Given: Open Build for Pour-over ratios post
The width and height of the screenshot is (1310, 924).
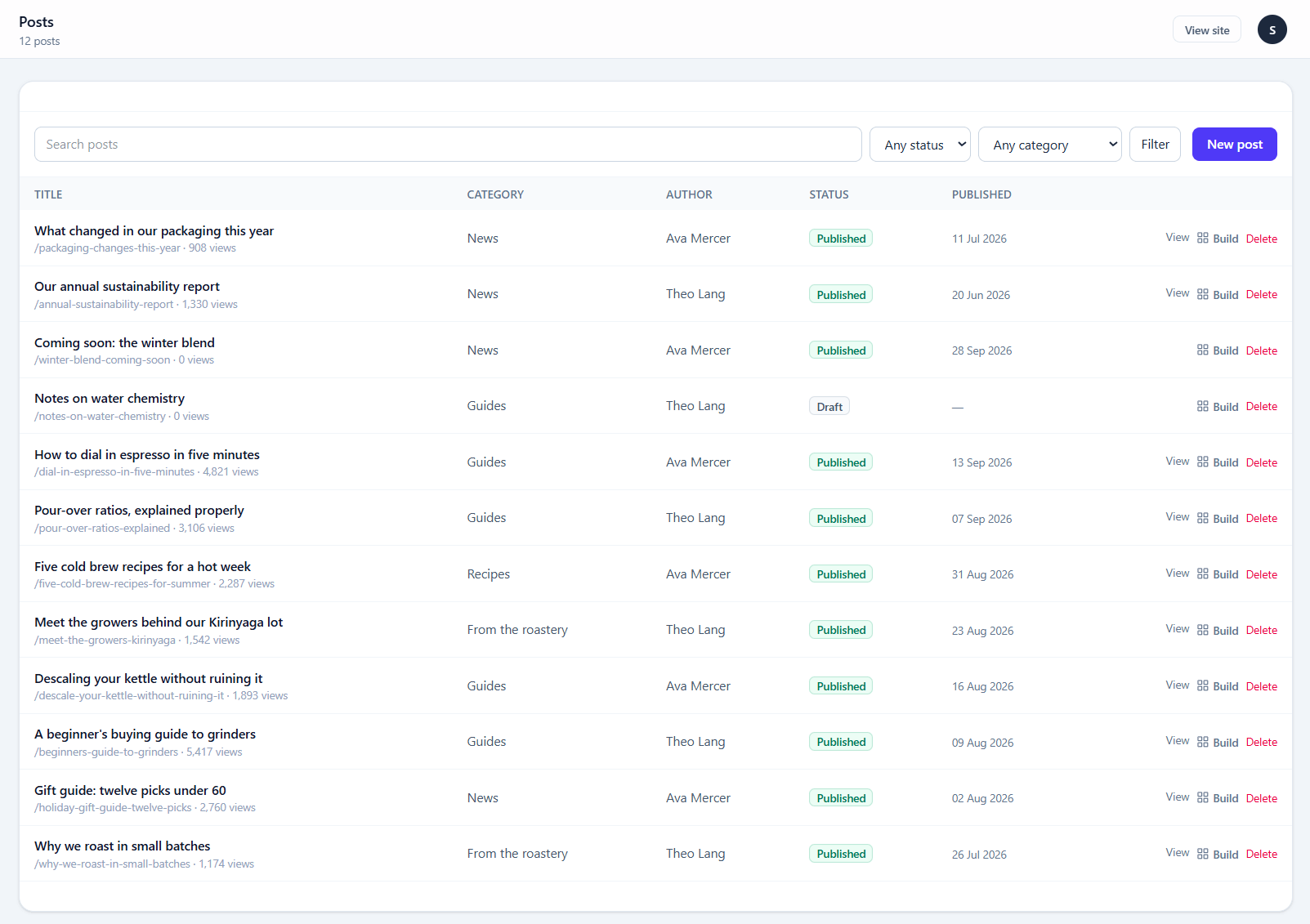Looking at the screenshot, I should pos(1218,518).
